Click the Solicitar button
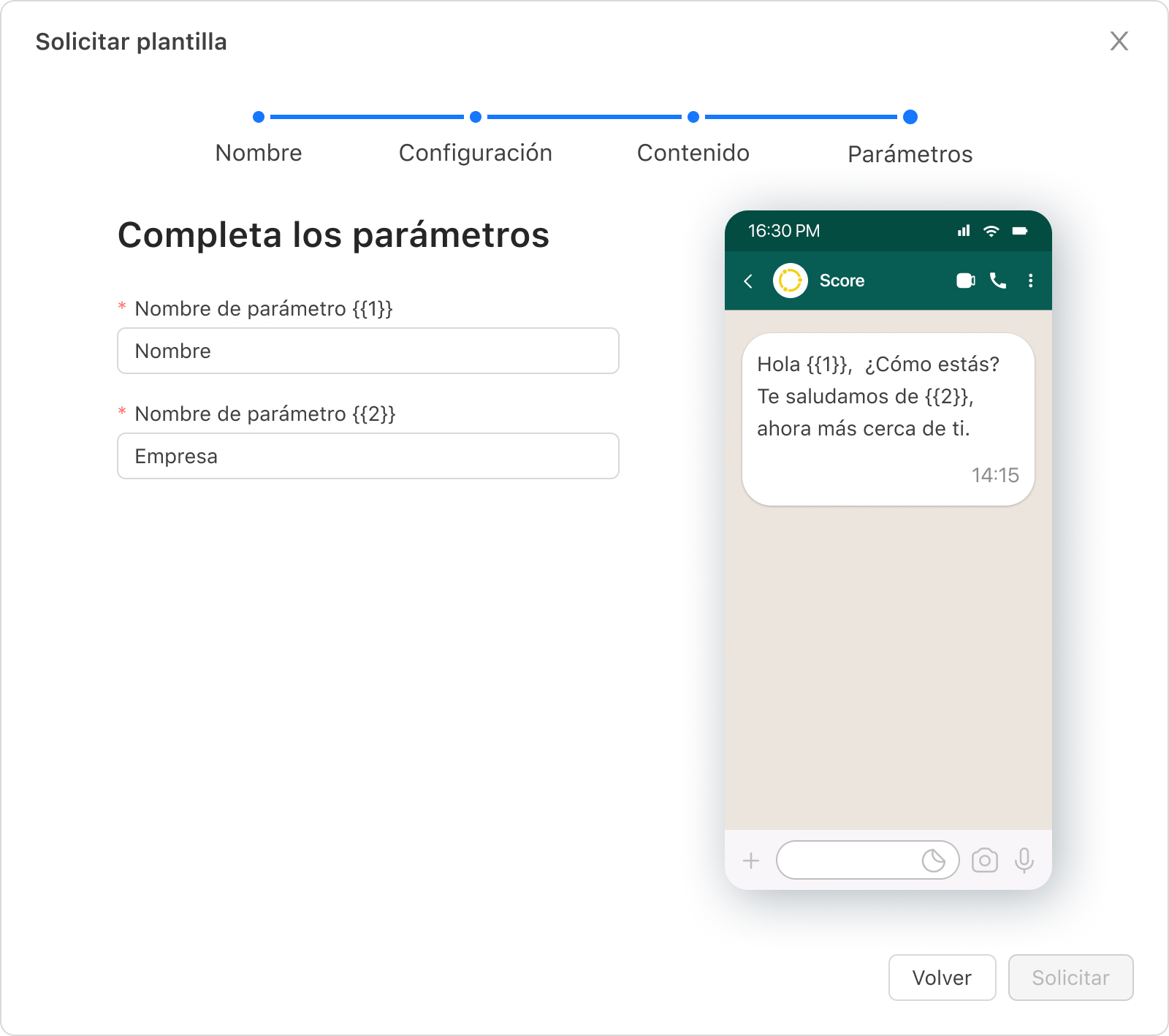The image size is (1169, 1036). click(x=1071, y=978)
